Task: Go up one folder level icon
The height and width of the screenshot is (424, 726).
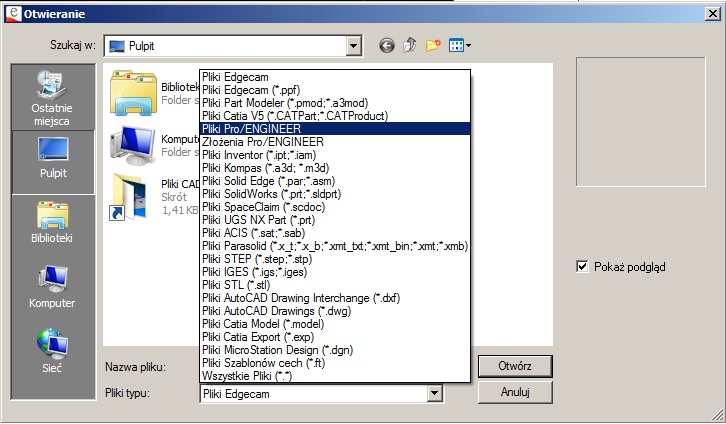Action: tap(409, 45)
